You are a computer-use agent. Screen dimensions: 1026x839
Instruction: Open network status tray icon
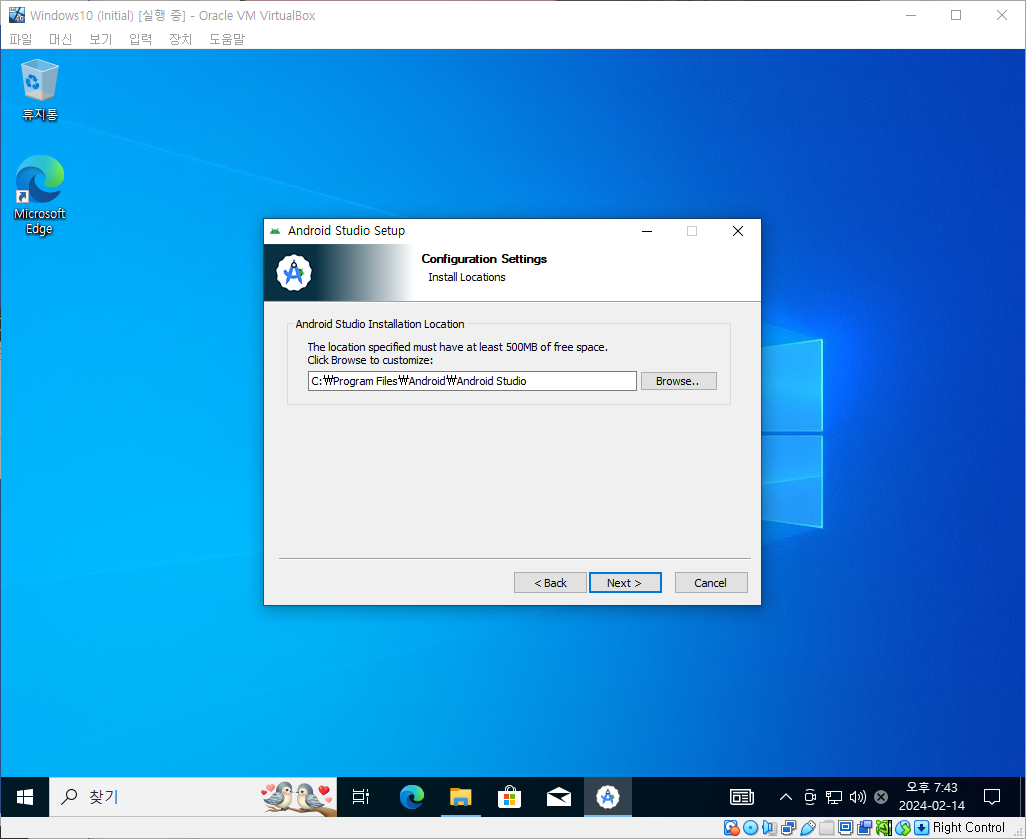(x=834, y=796)
